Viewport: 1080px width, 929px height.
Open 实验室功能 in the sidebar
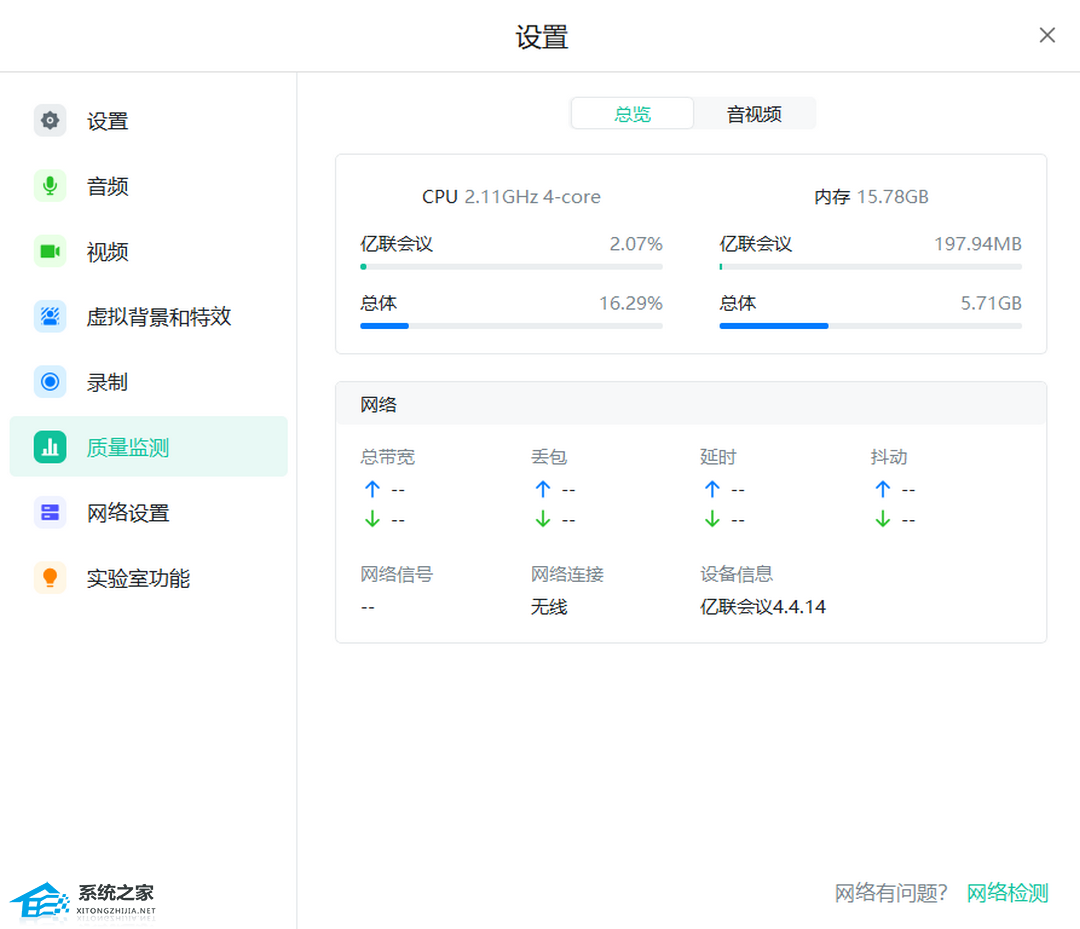click(x=149, y=578)
